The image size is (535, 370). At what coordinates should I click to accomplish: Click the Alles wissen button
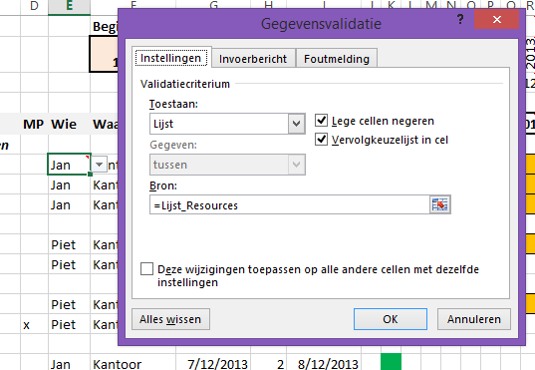pyautogui.click(x=170, y=319)
